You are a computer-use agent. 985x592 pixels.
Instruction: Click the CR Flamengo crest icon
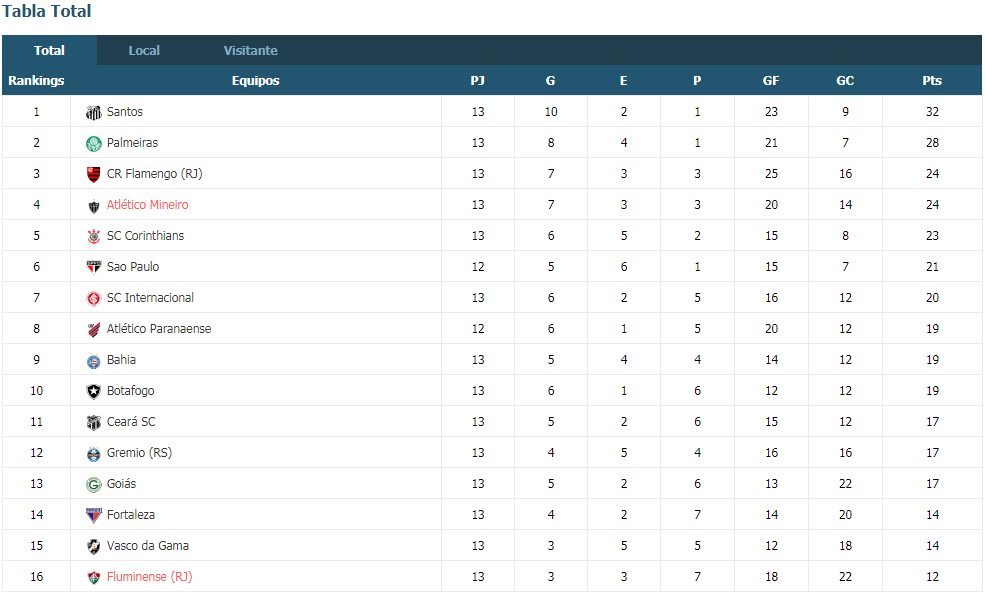[94, 174]
